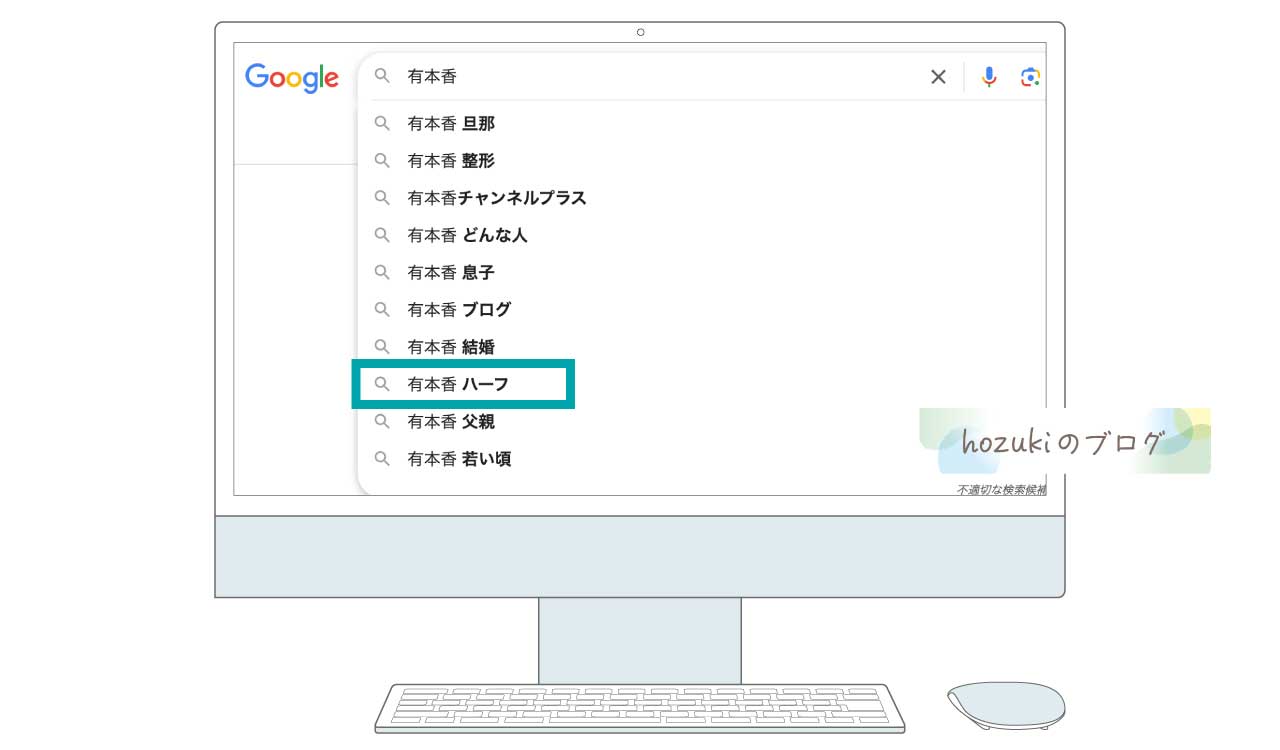Select suggestion 有本香 若い頃
Screen dimensions: 1280x750
[460, 459]
